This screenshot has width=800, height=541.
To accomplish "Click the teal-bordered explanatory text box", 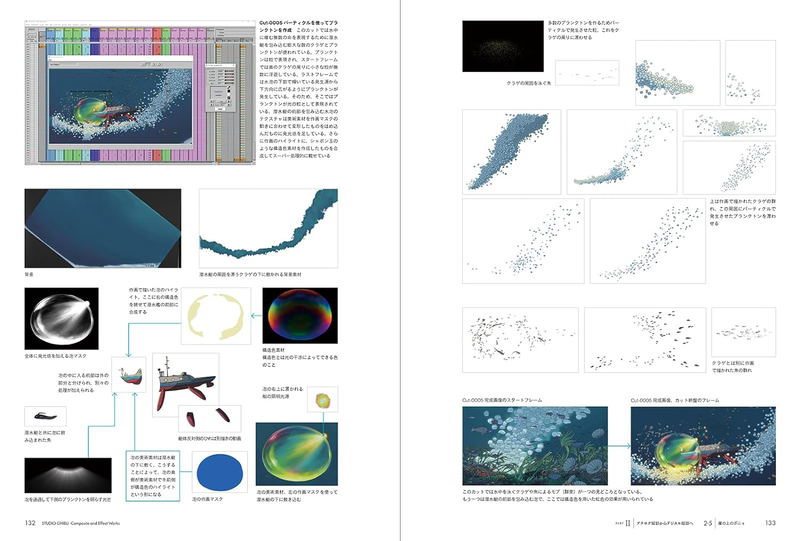I will (x=153, y=476).
